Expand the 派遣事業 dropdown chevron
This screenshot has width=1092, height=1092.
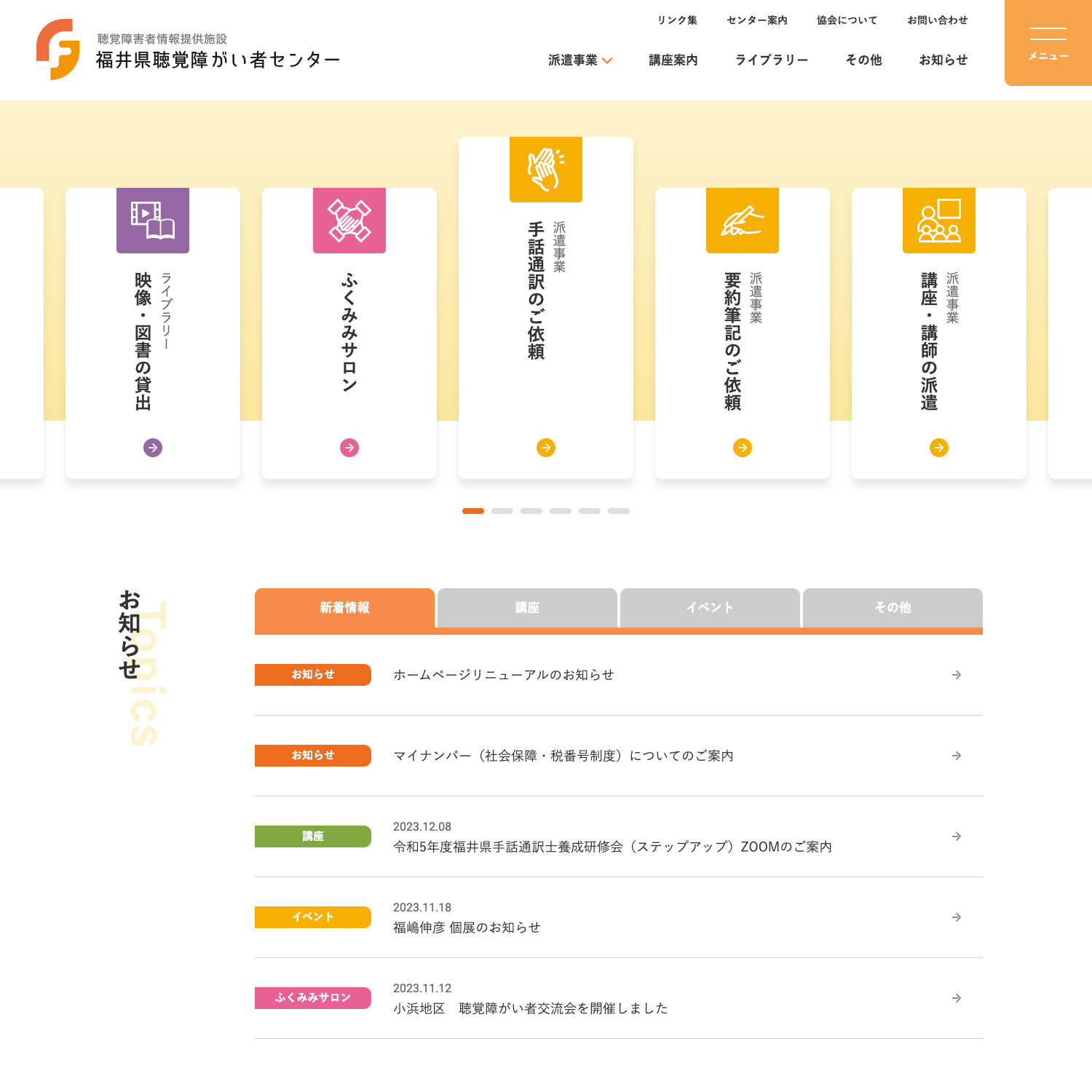pyautogui.click(x=607, y=60)
